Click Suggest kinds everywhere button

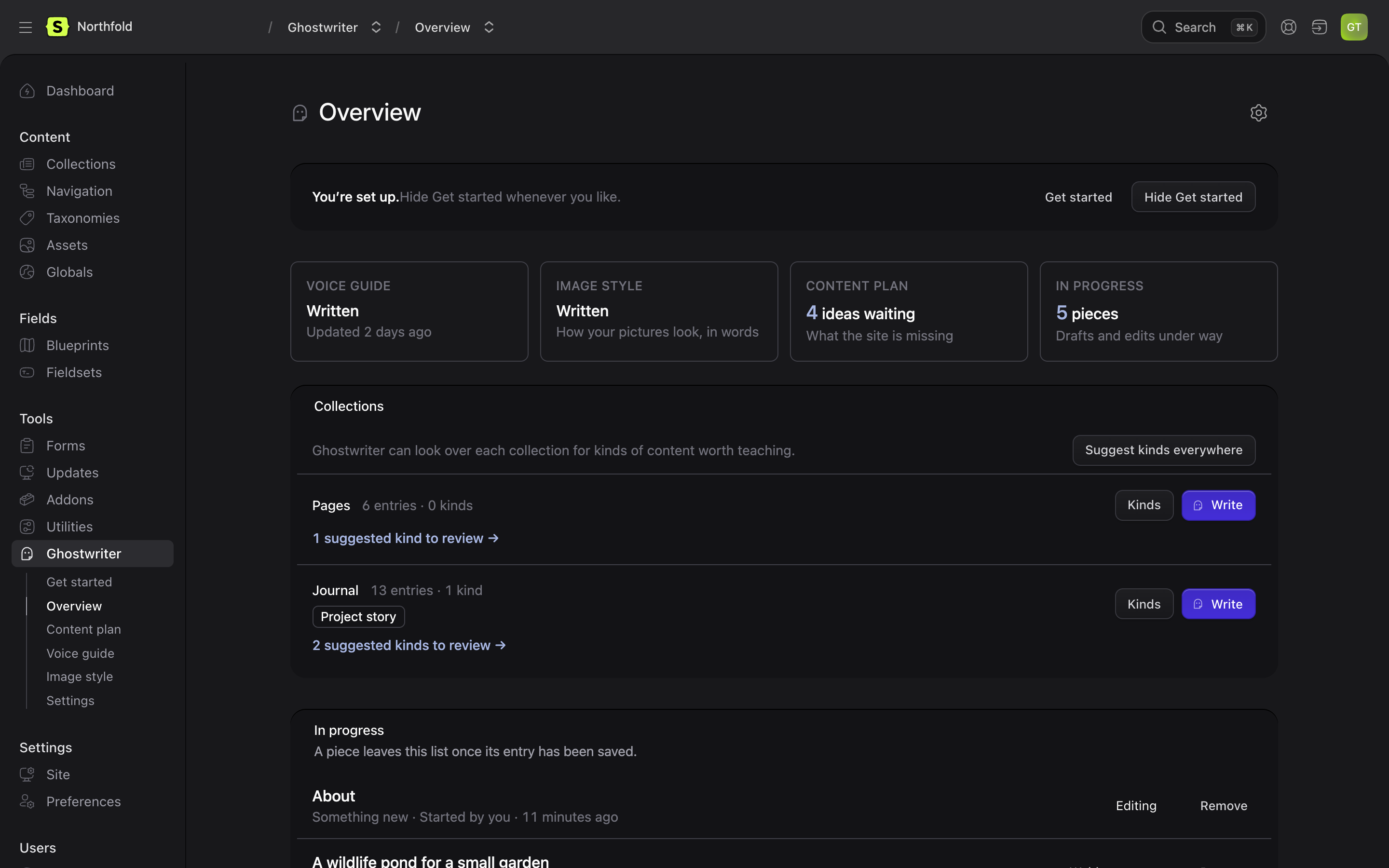1163,450
